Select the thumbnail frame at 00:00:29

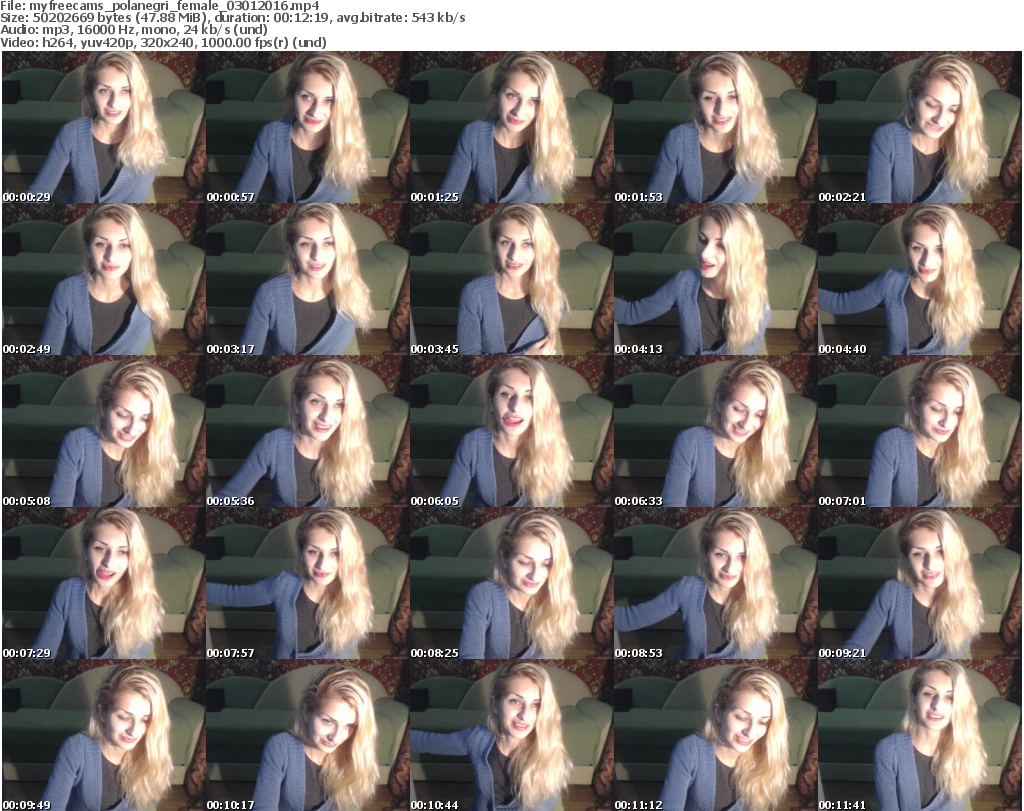[103, 127]
